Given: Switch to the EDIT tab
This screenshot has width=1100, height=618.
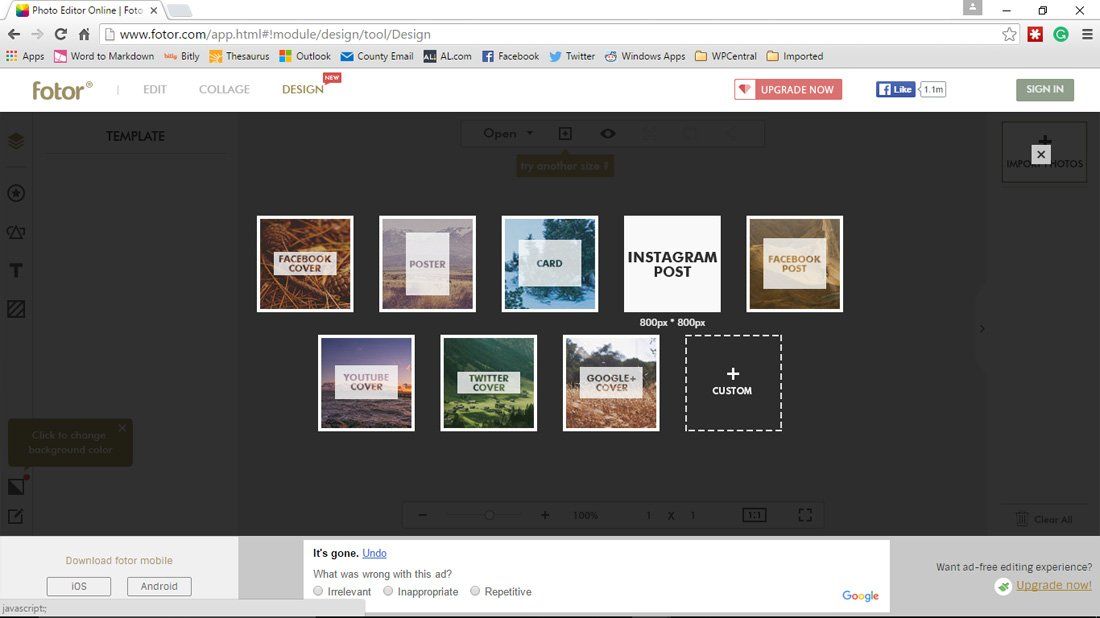Looking at the screenshot, I should [154, 89].
